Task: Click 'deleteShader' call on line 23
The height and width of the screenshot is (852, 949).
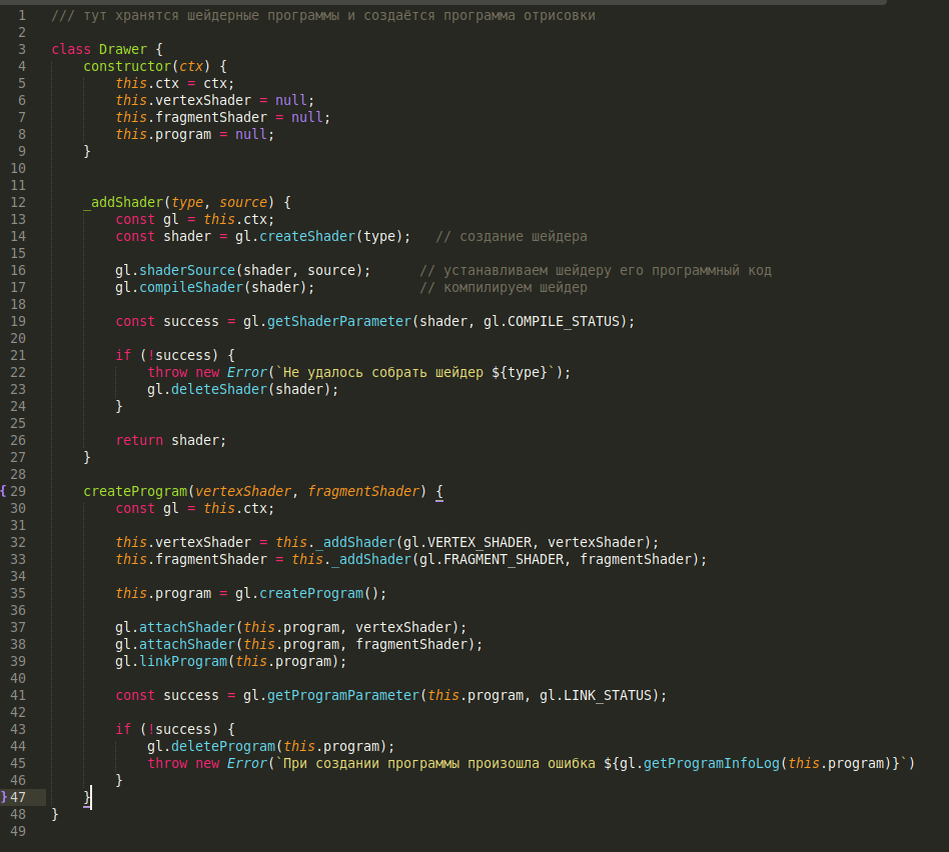Action: pyautogui.click(x=219, y=389)
